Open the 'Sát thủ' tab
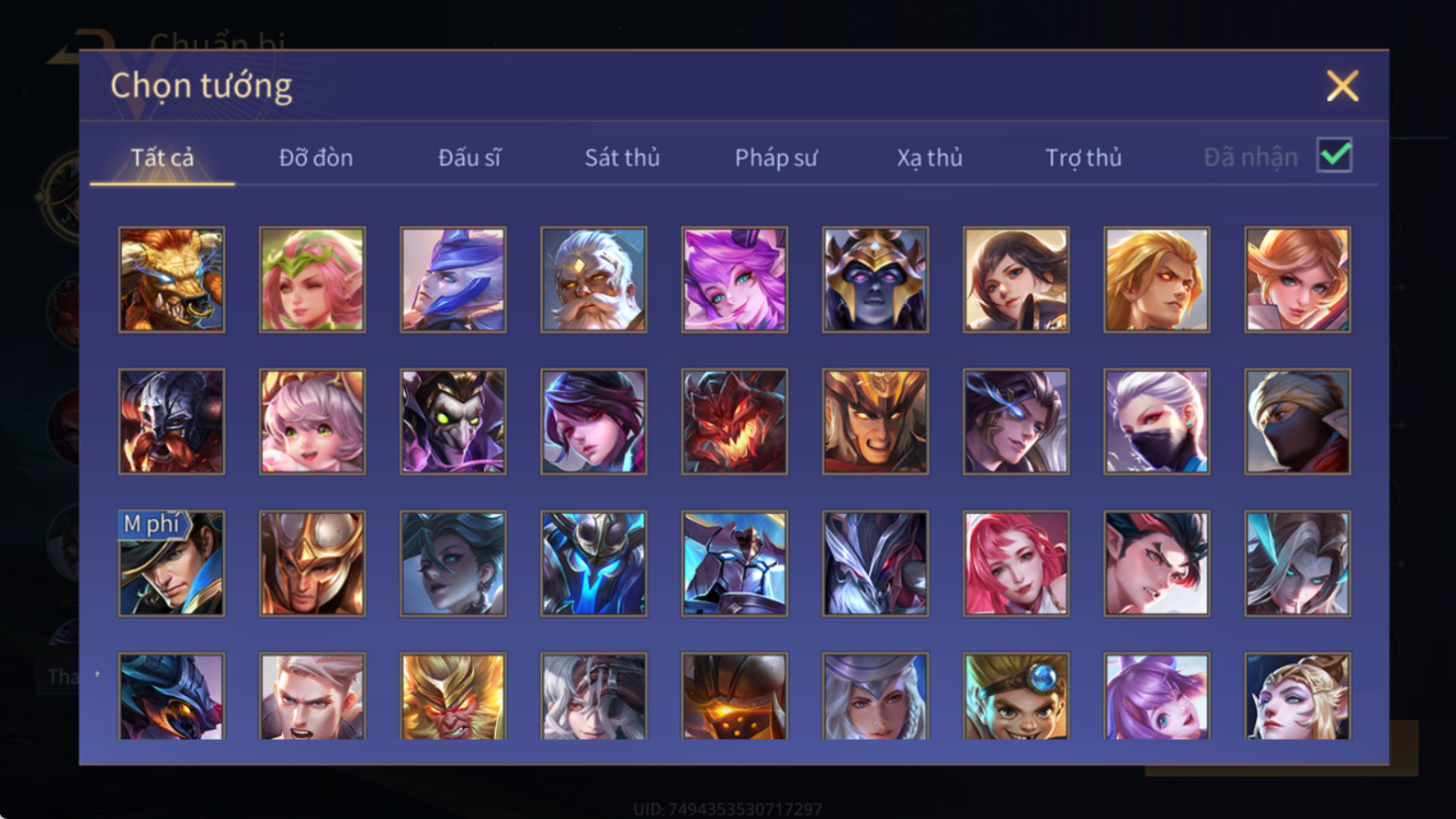The height and width of the screenshot is (819, 1456). tap(622, 157)
